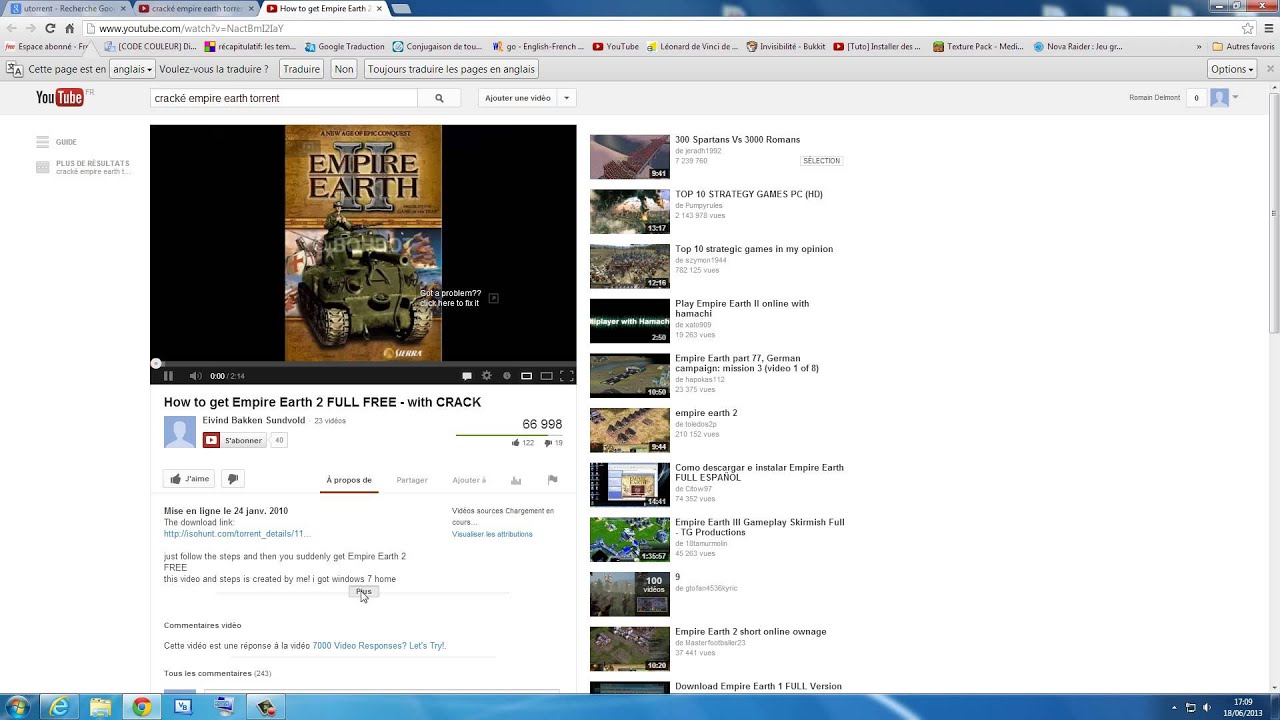Focus the YouTube search field
The height and width of the screenshot is (720, 1280).
tap(283, 98)
